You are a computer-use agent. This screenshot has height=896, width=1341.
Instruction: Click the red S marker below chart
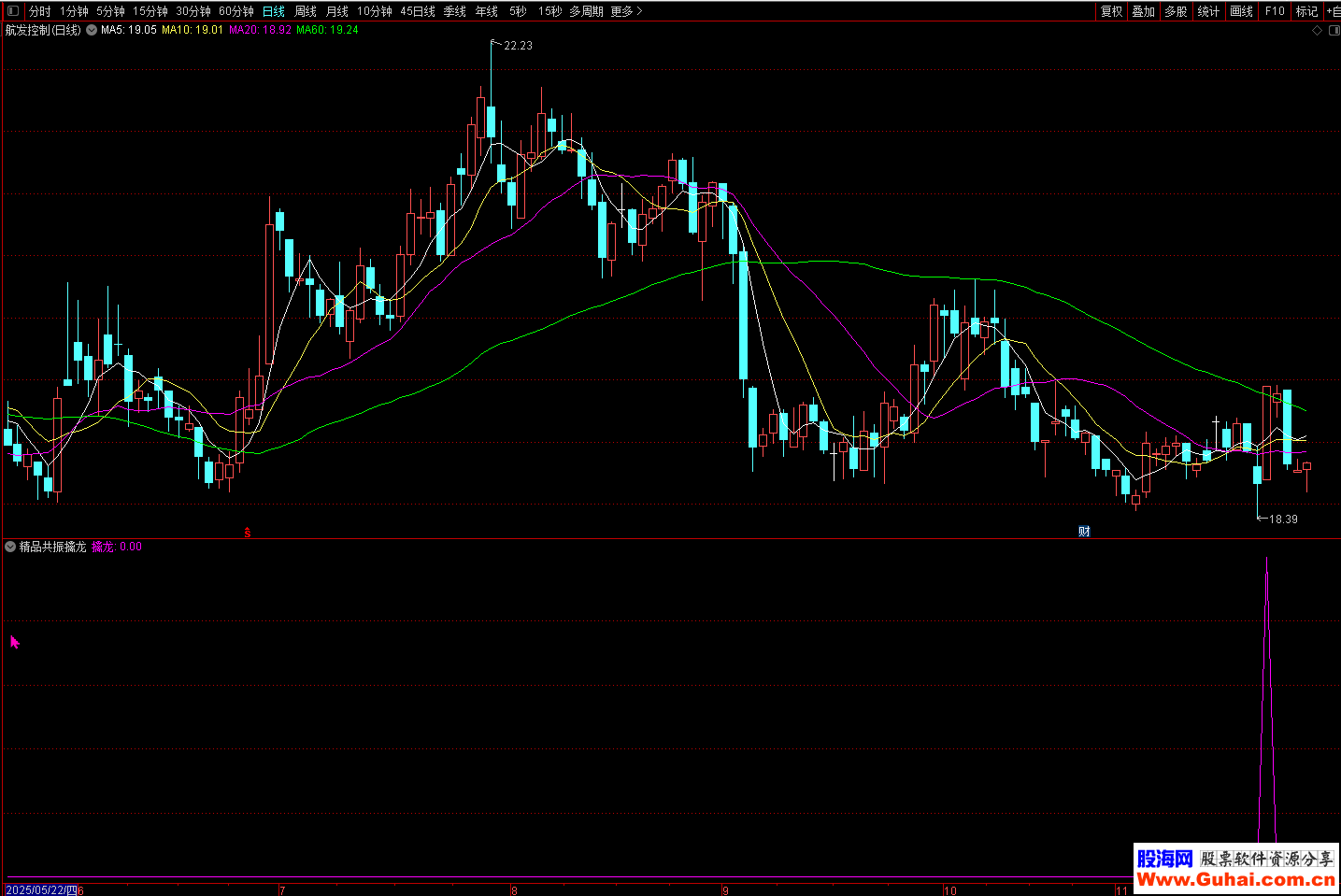click(248, 533)
